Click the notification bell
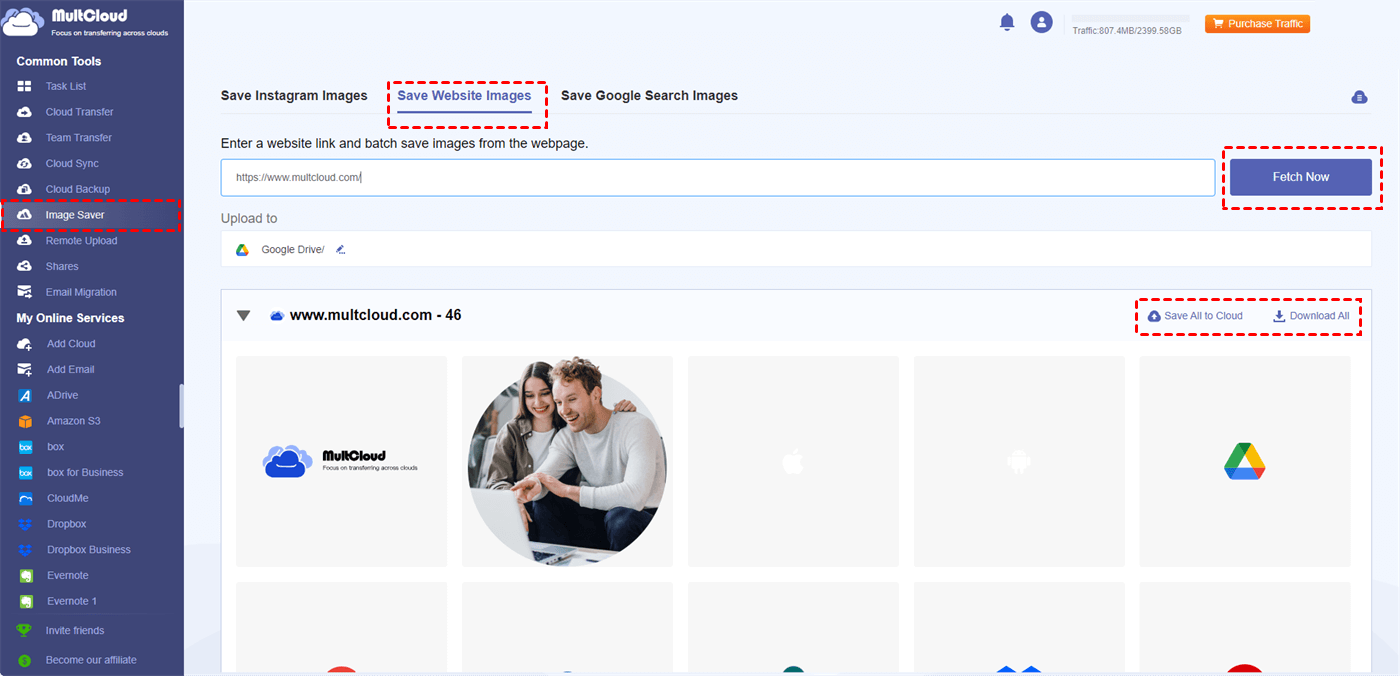 (x=1007, y=21)
